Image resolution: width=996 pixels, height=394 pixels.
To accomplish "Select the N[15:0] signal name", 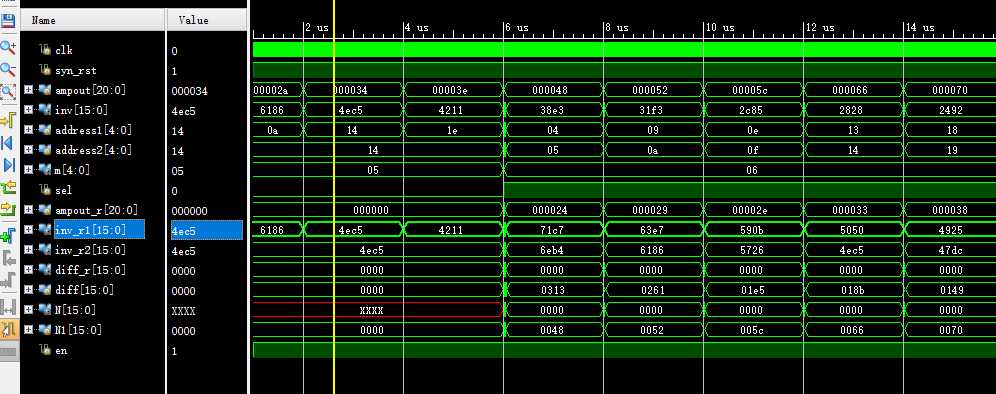I will tap(76, 310).
